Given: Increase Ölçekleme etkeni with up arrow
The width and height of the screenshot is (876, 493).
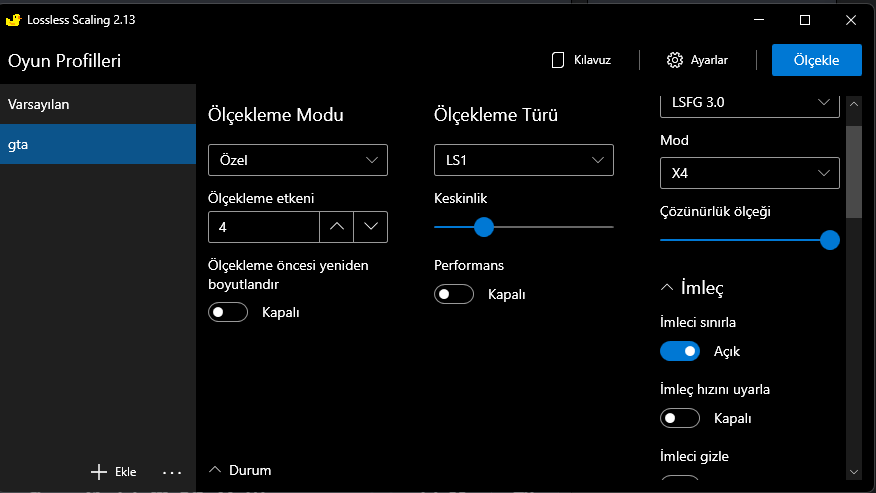Looking at the screenshot, I should (336, 227).
